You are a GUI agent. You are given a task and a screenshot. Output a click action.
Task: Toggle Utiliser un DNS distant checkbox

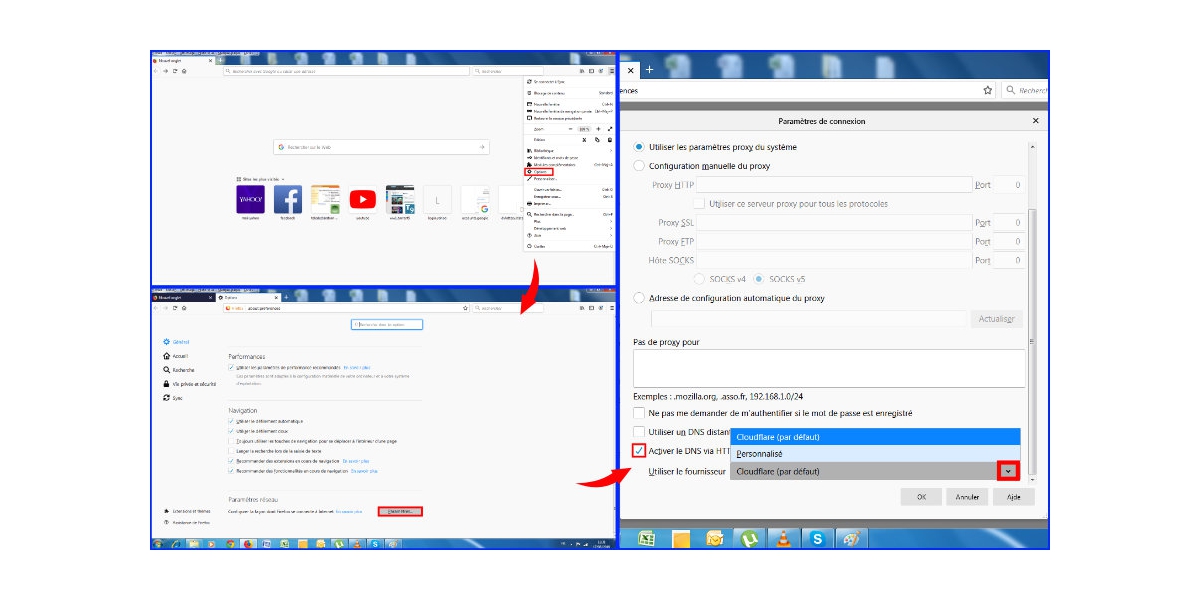click(639, 432)
